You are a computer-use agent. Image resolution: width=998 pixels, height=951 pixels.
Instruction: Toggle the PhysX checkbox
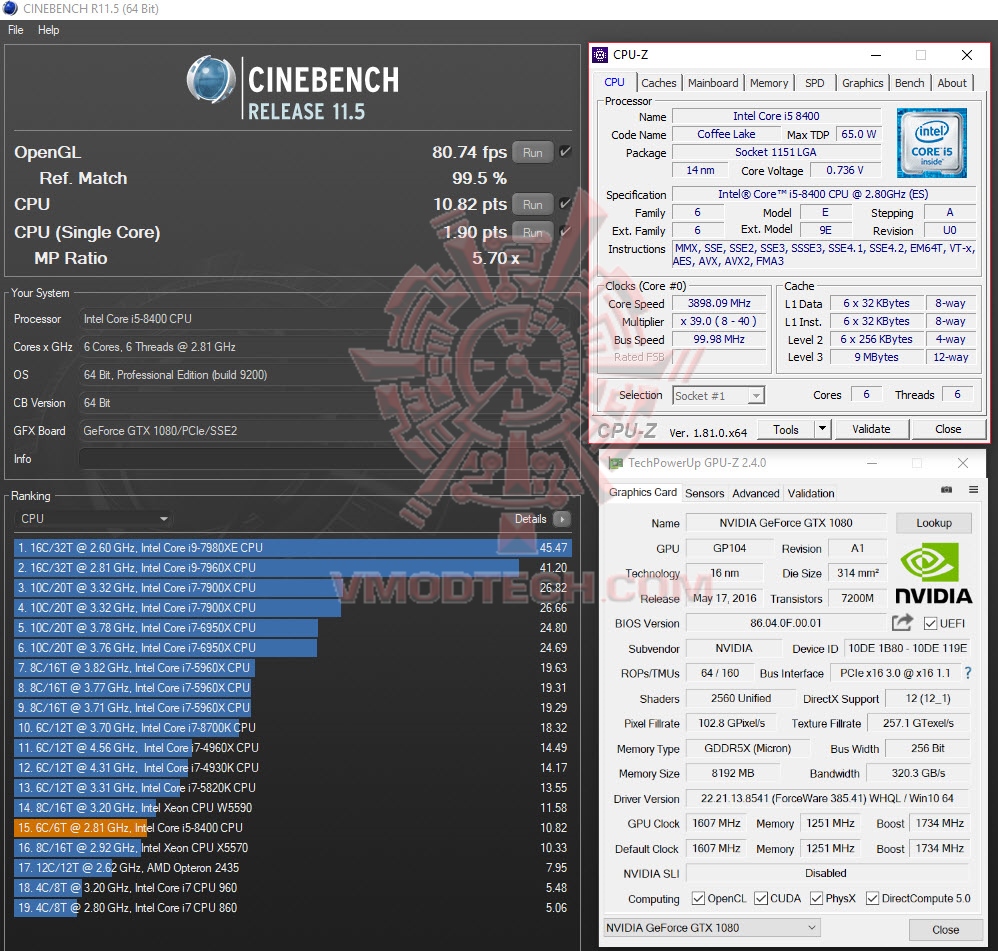coord(816,898)
